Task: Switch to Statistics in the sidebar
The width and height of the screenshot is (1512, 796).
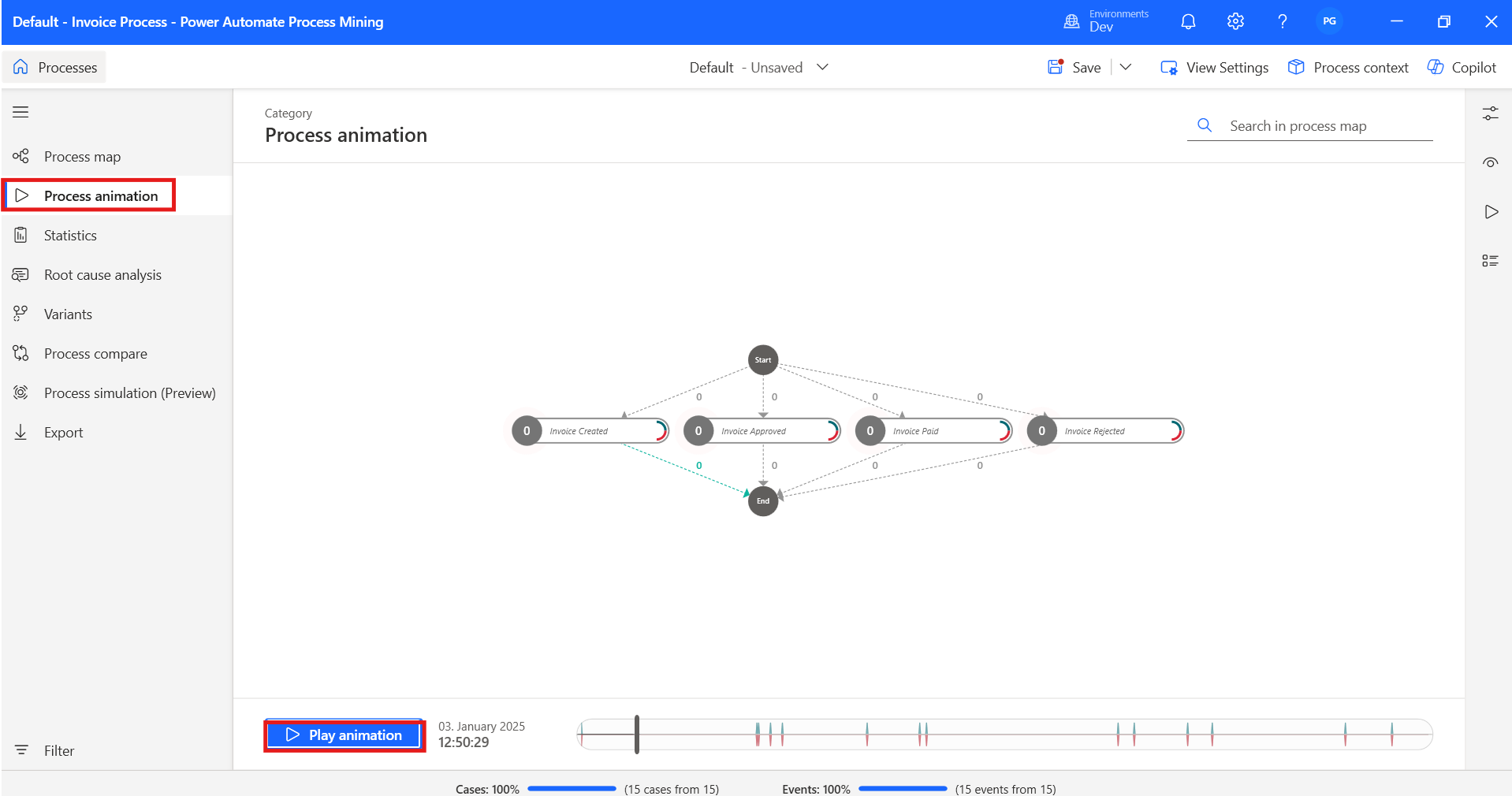Action: [x=70, y=236]
